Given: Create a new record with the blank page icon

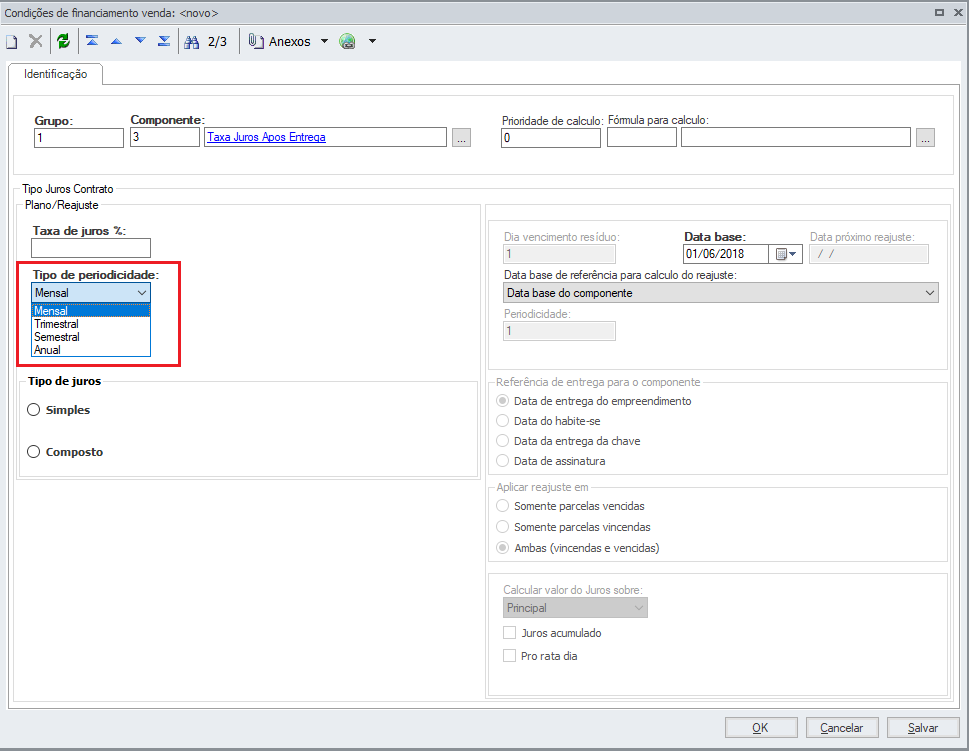Looking at the screenshot, I should [12, 42].
